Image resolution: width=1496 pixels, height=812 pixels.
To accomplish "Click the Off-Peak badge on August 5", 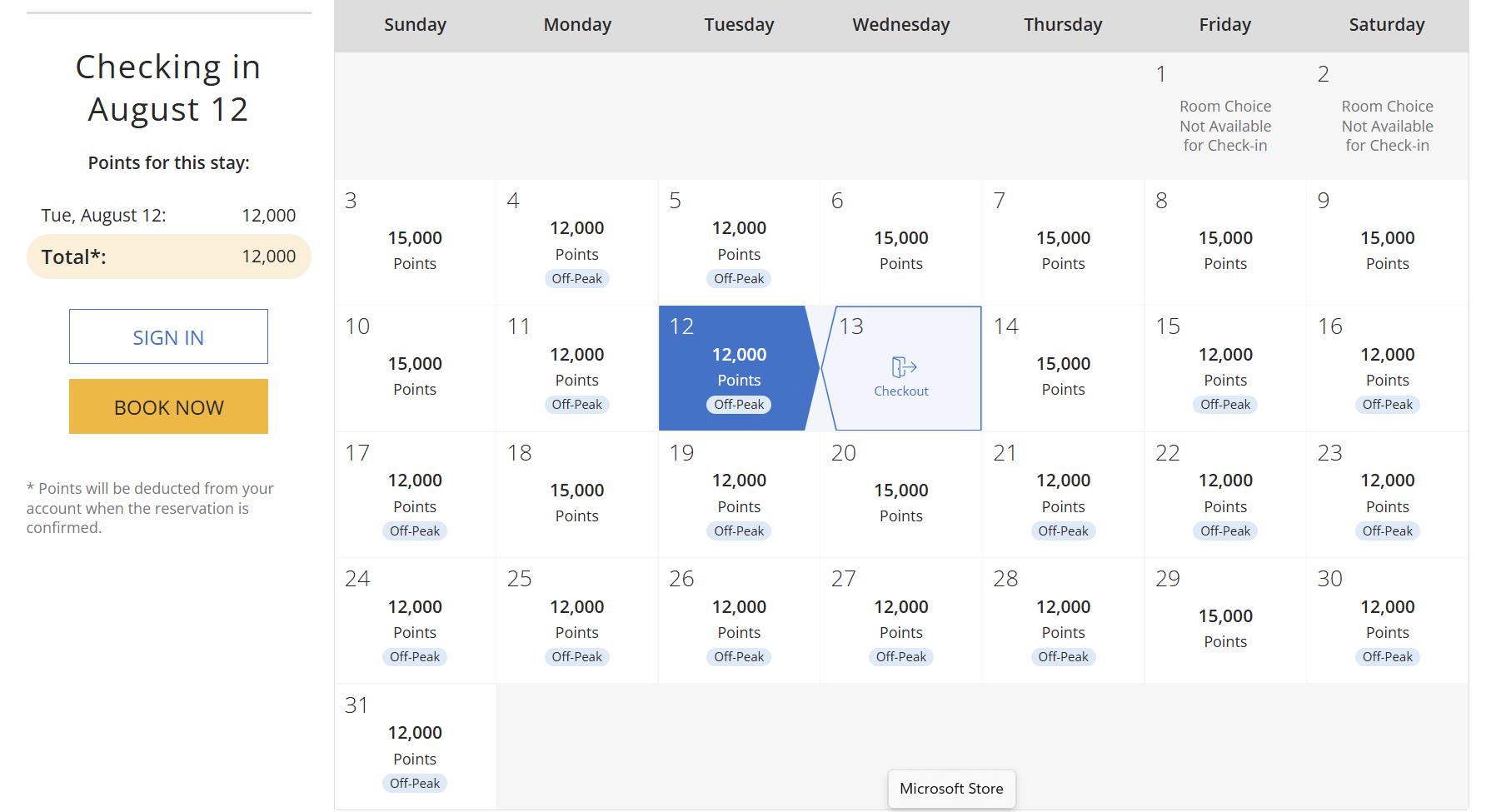I will [739, 279].
